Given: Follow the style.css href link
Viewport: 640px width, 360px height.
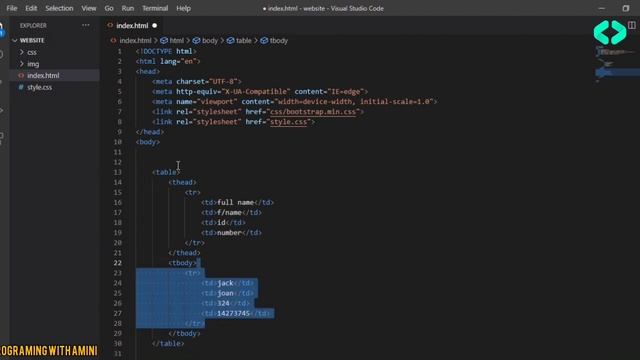Looking at the screenshot, I should [288, 122].
